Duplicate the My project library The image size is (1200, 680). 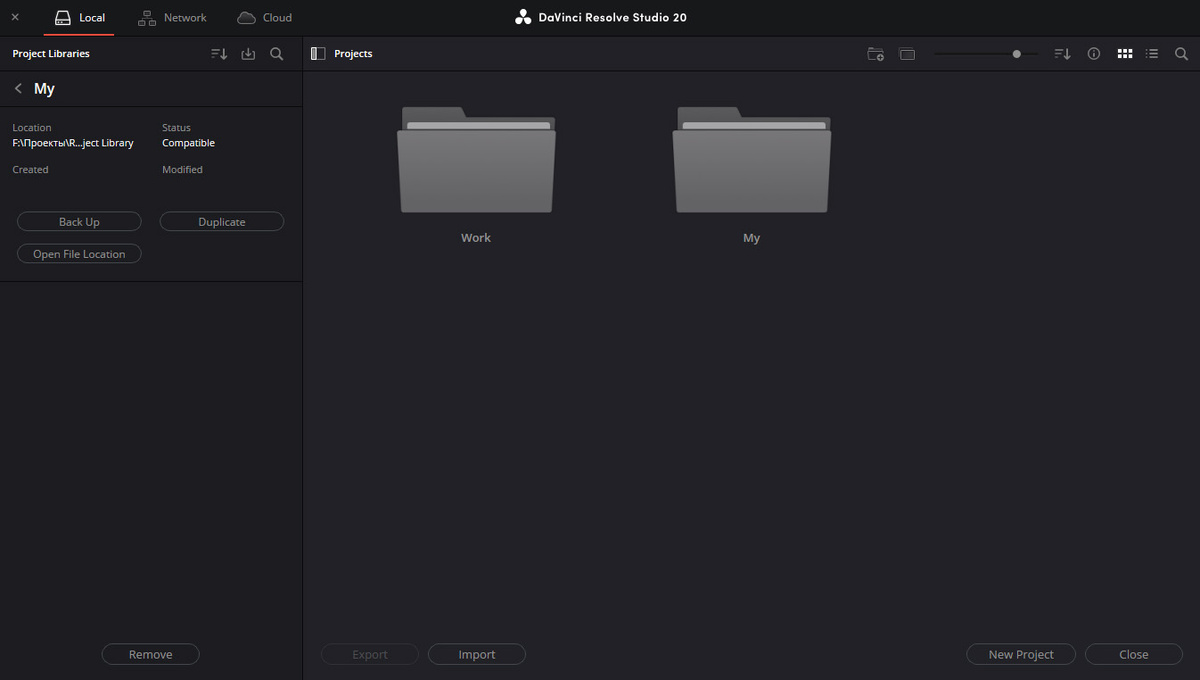click(222, 222)
